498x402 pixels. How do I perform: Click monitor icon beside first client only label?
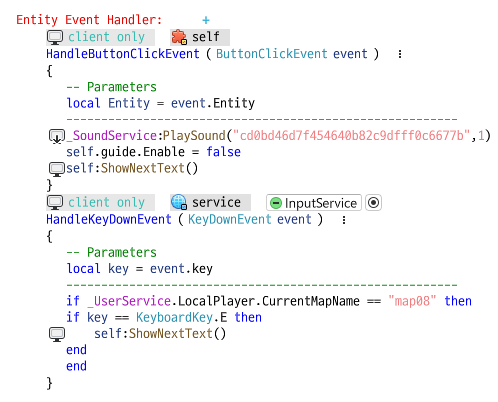click(55, 37)
